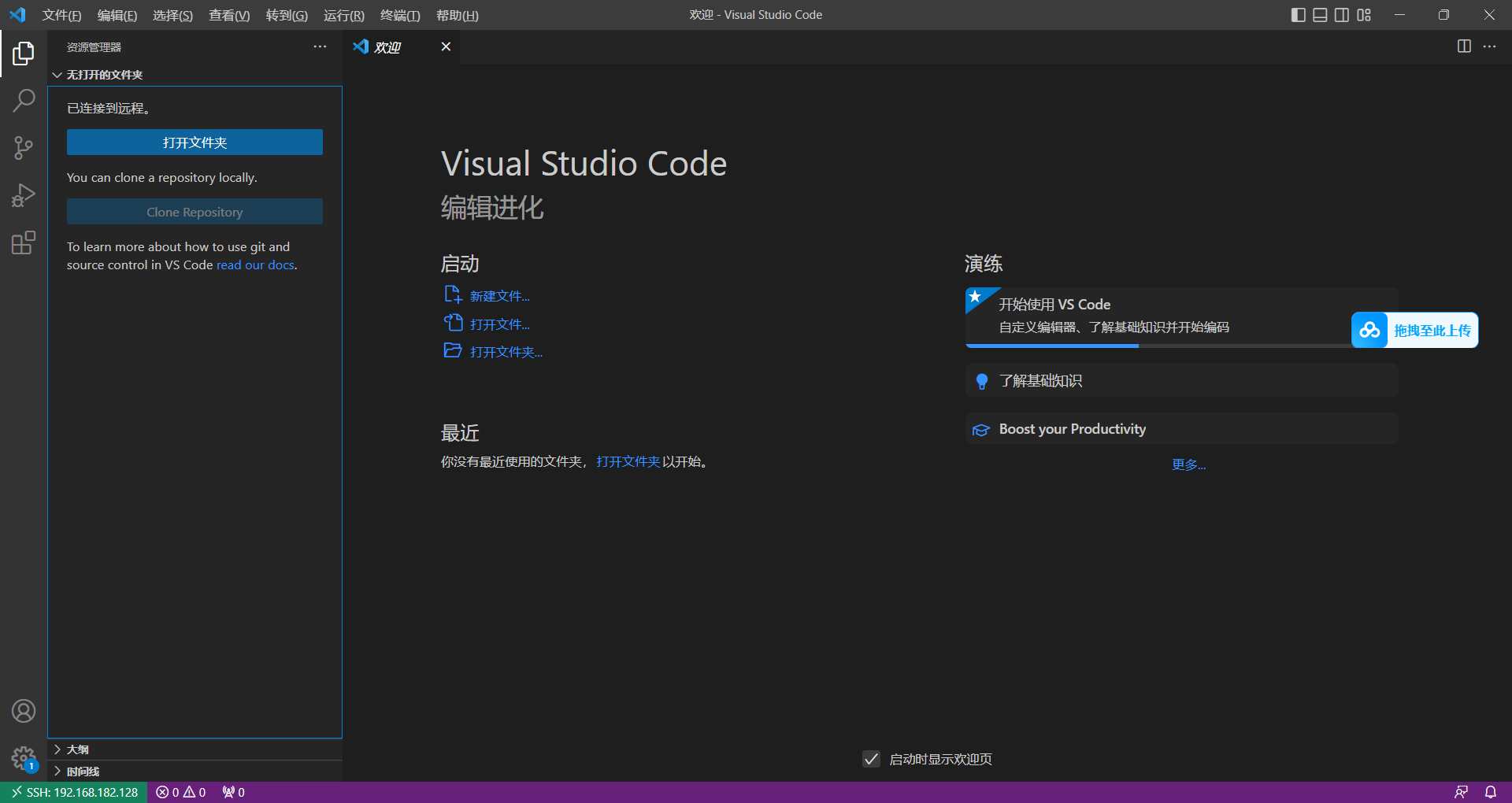Open the 选择(S) menu

click(x=172, y=15)
